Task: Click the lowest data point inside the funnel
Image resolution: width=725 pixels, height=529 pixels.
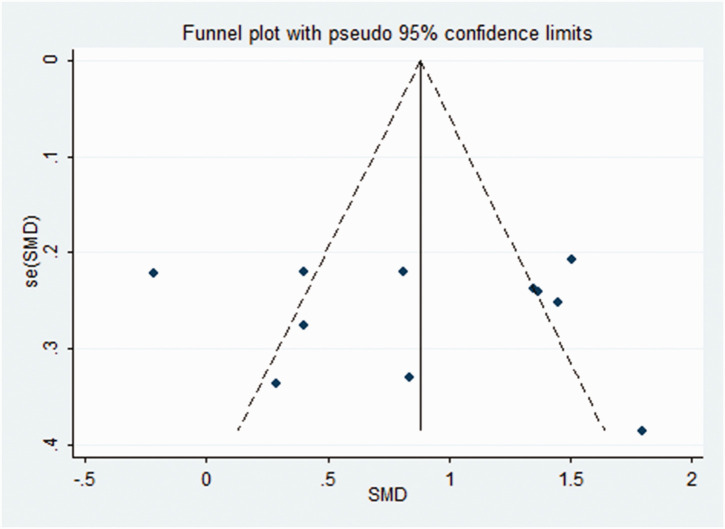Action: click(x=409, y=377)
